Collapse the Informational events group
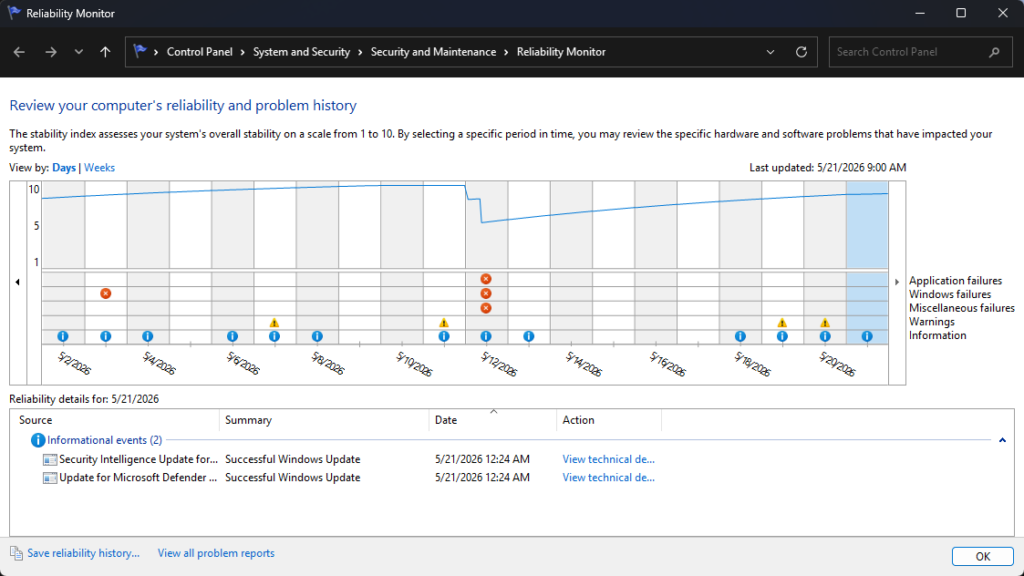Screen dimensions: 1024x576 (x=1002, y=440)
